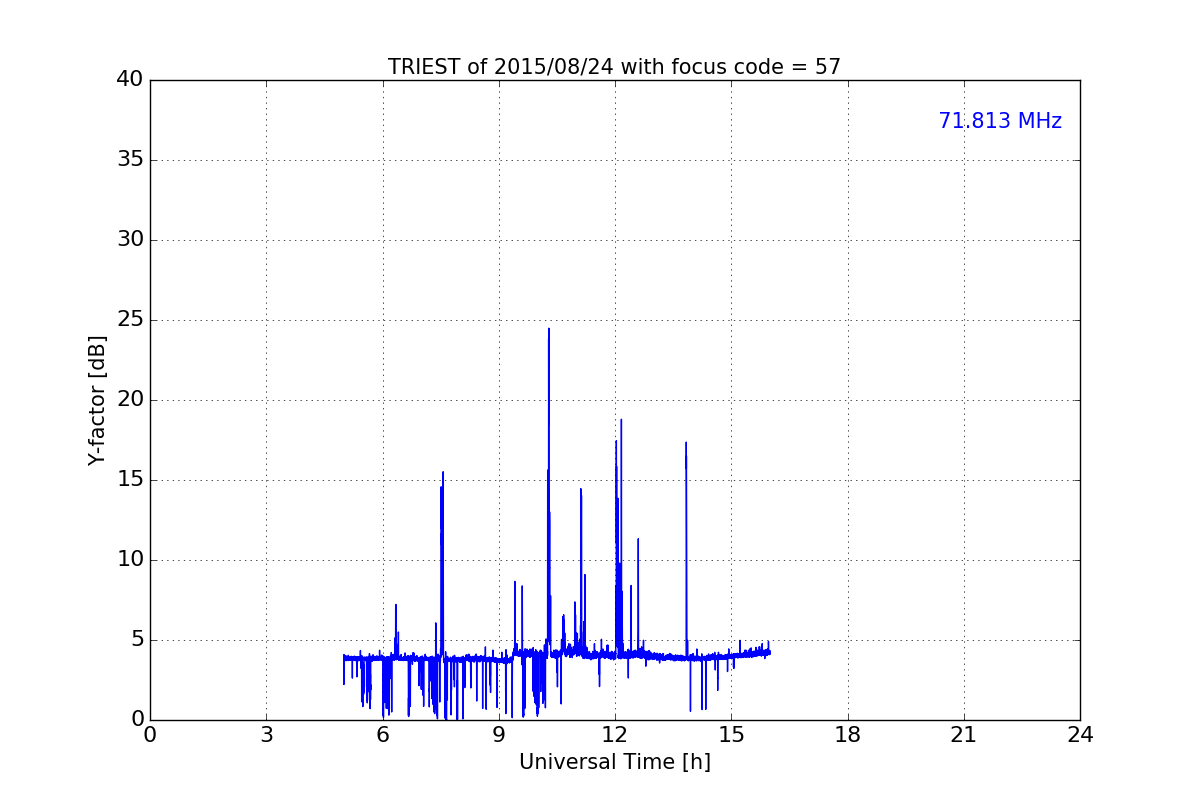Click the y-axis tick label '30'

(129, 240)
